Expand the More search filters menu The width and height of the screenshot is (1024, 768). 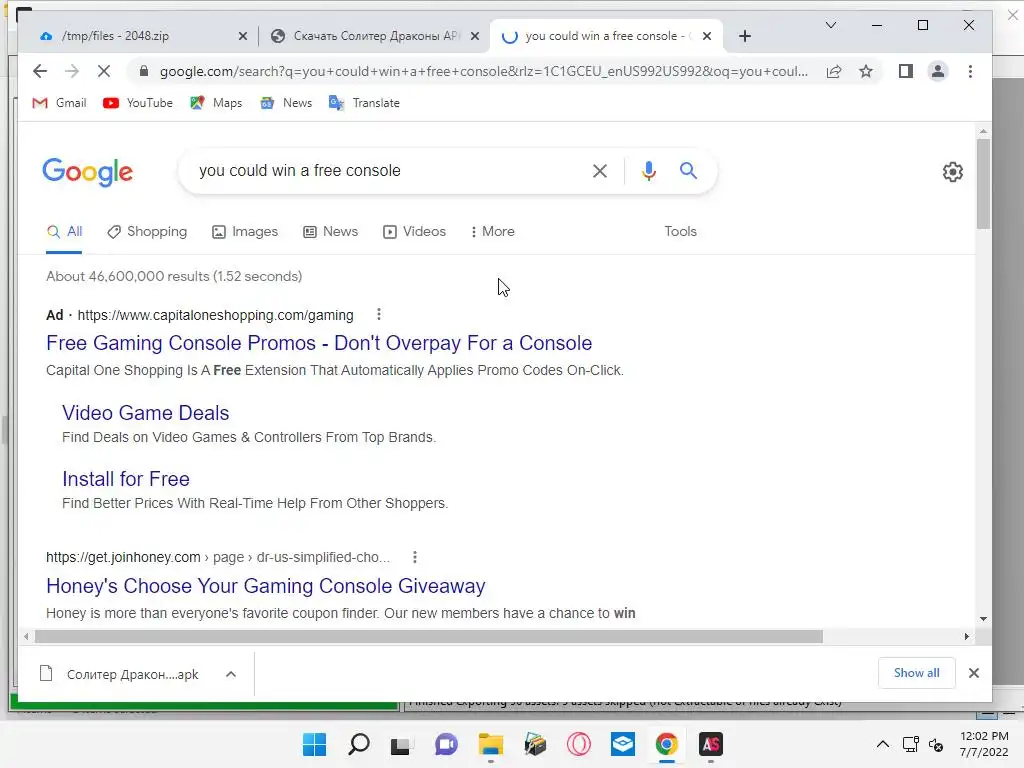492,231
